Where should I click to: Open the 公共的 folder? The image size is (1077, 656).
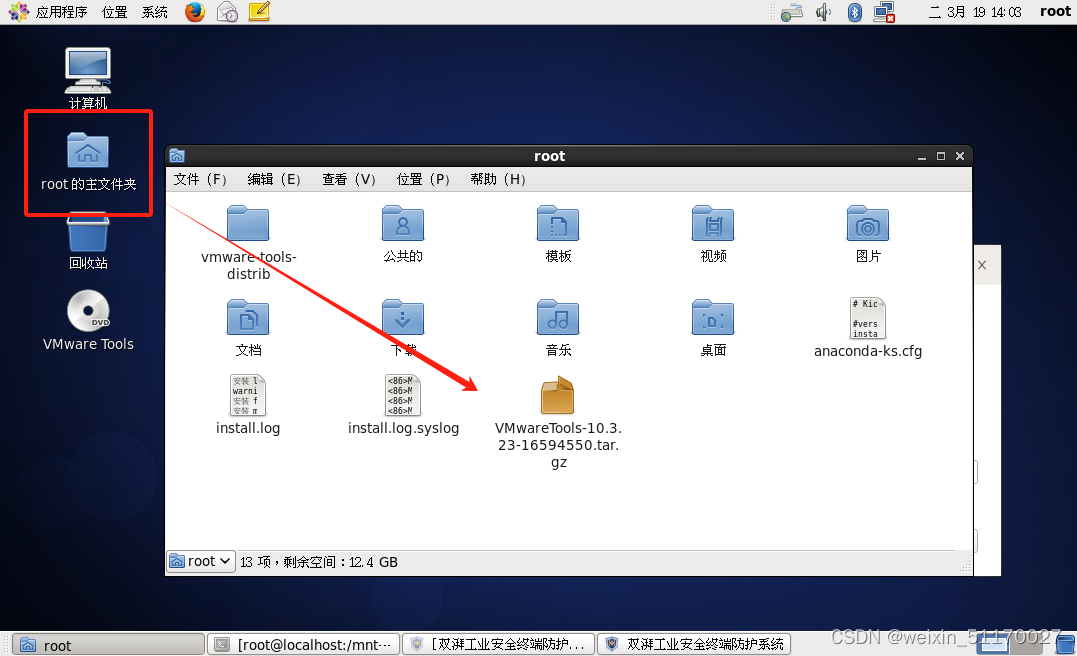(x=403, y=224)
